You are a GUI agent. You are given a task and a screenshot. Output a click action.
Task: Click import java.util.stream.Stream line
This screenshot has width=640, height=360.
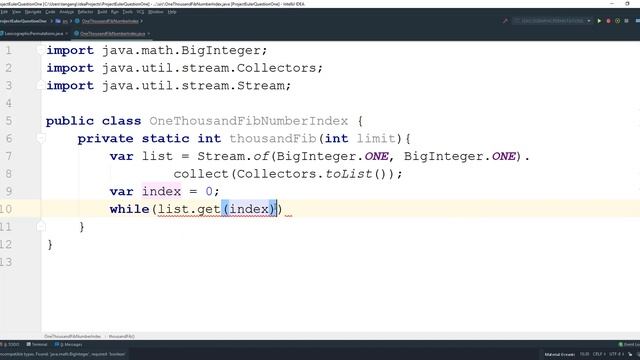pyautogui.click(x=169, y=86)
